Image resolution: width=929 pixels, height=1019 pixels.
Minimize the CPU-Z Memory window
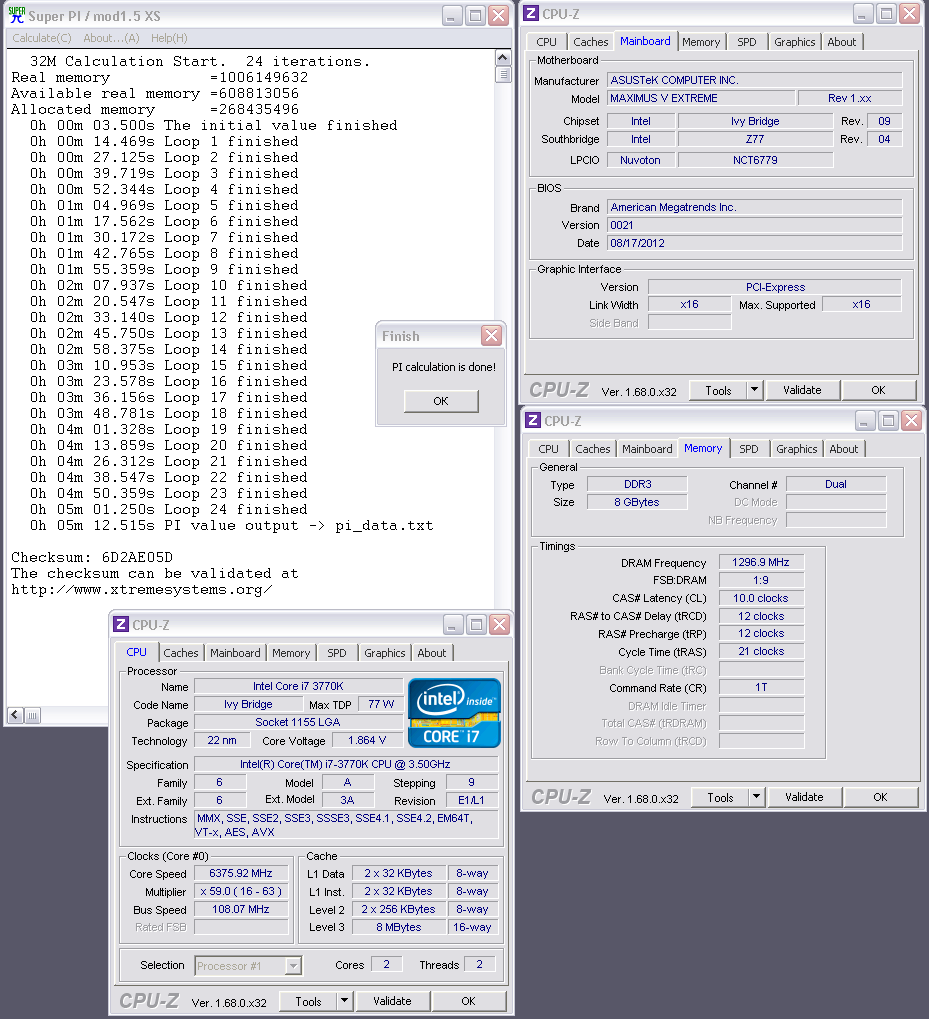pyautogui.click(x=864, y=421)
